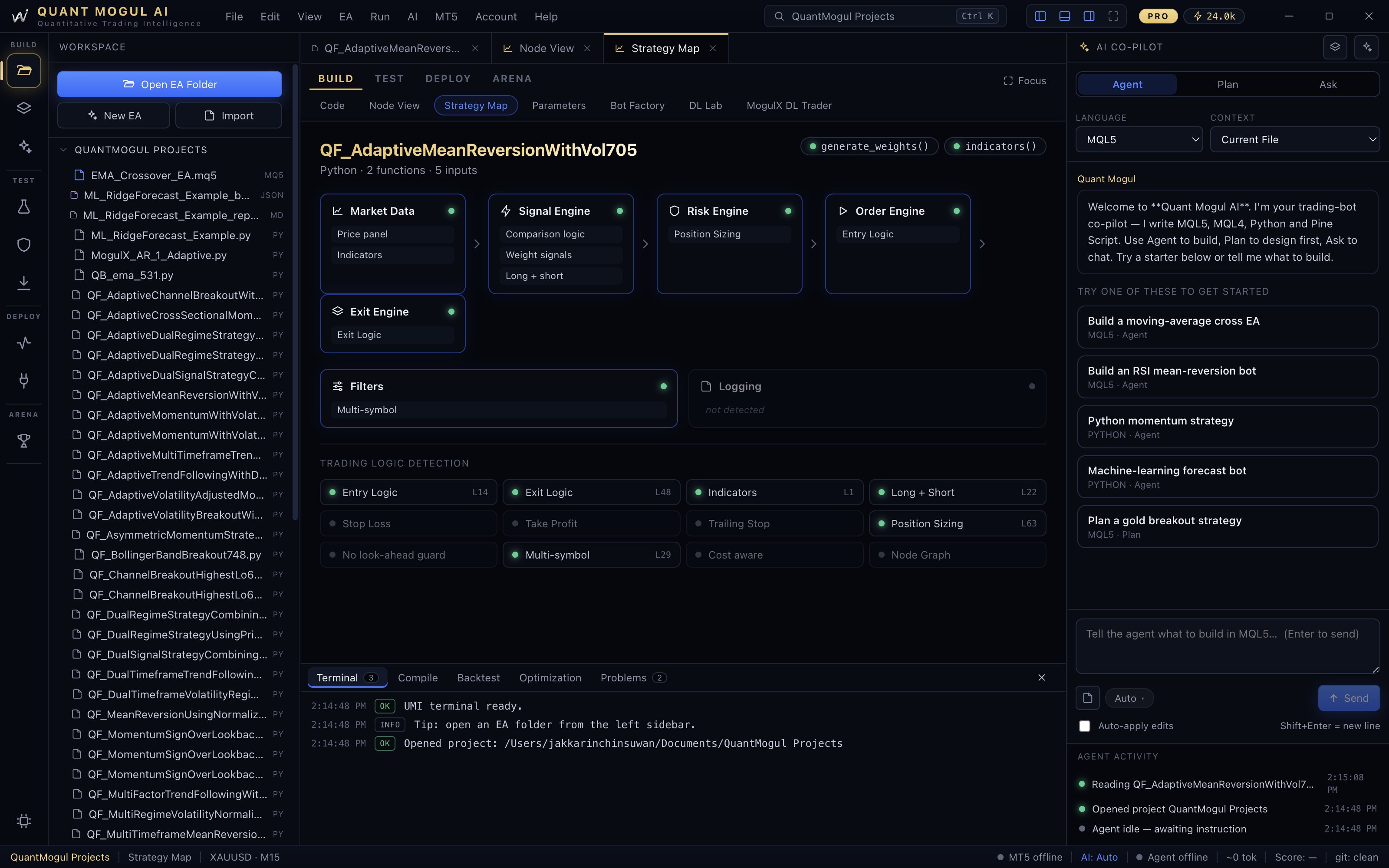Click the layers icon in Build sidebar

23,108
